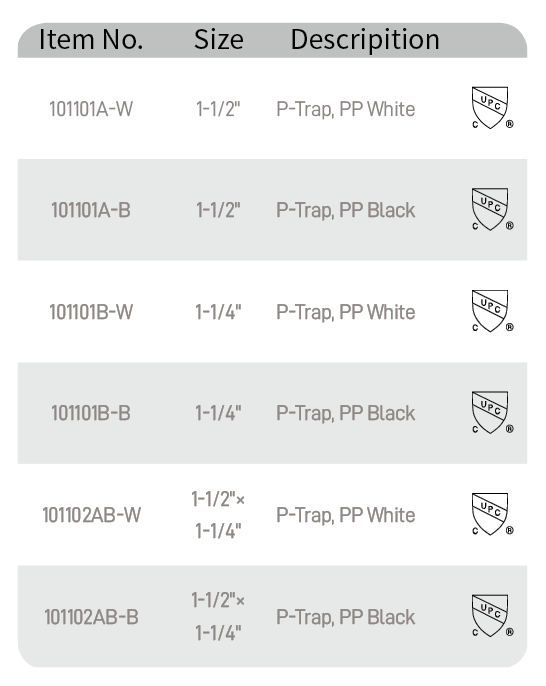Click item number 101101B-B
This screenshot has height=686, width=546.
[x=91, y=413]
